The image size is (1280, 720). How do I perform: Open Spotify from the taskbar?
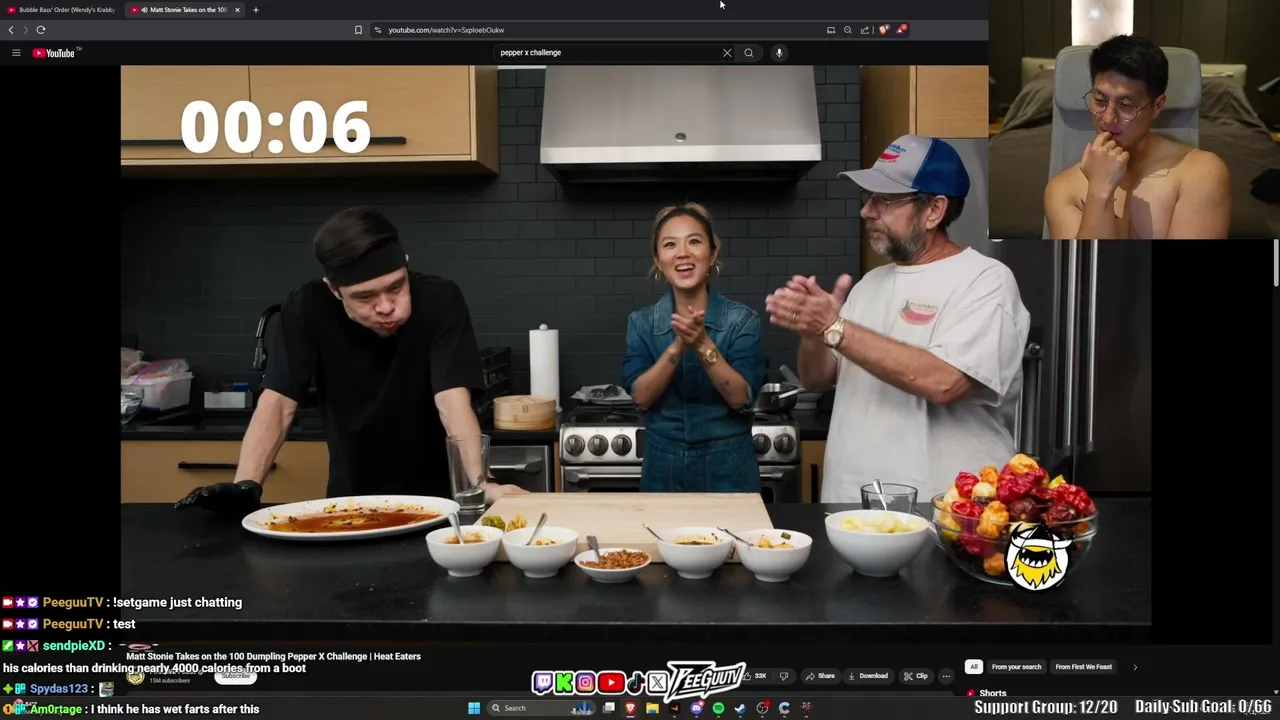pos(718,708)
